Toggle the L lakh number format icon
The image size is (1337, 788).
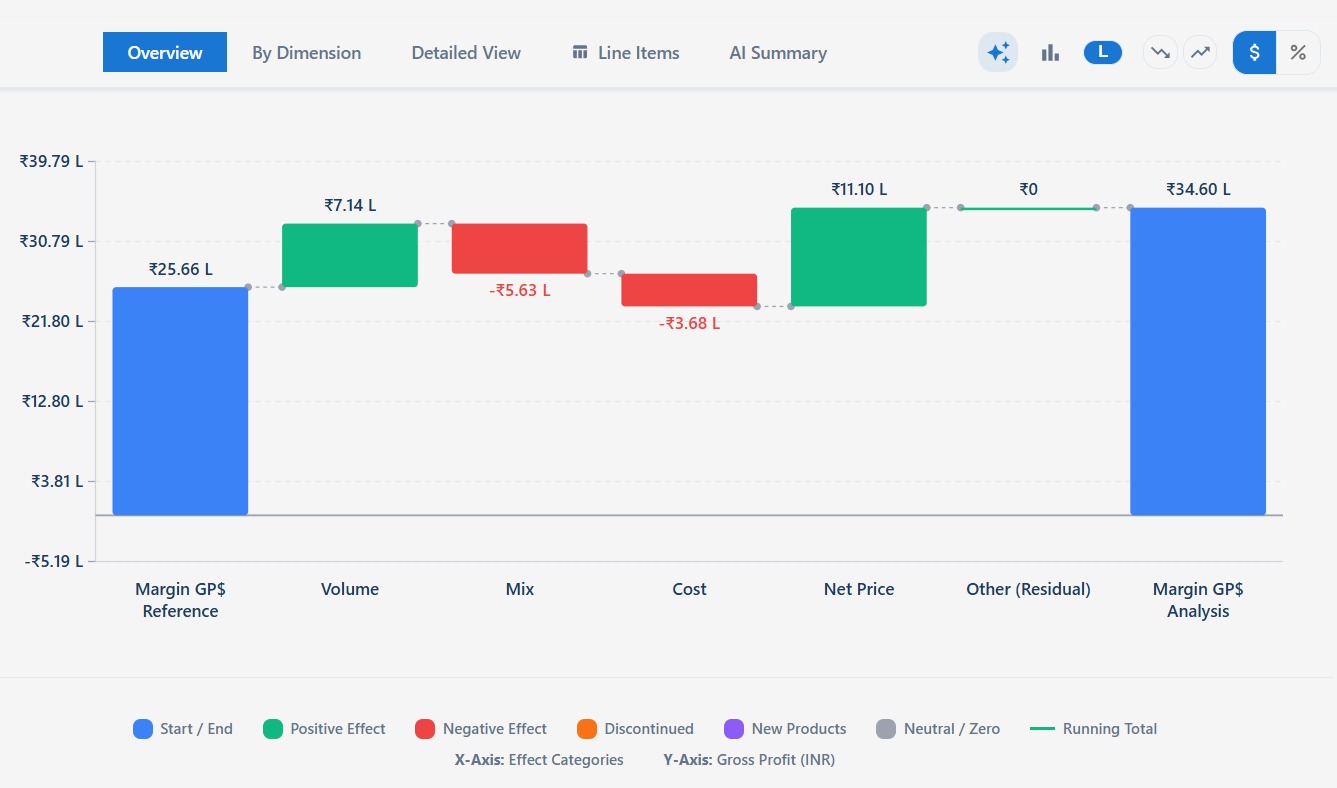pyautogui.click(x=1102, y=52)
